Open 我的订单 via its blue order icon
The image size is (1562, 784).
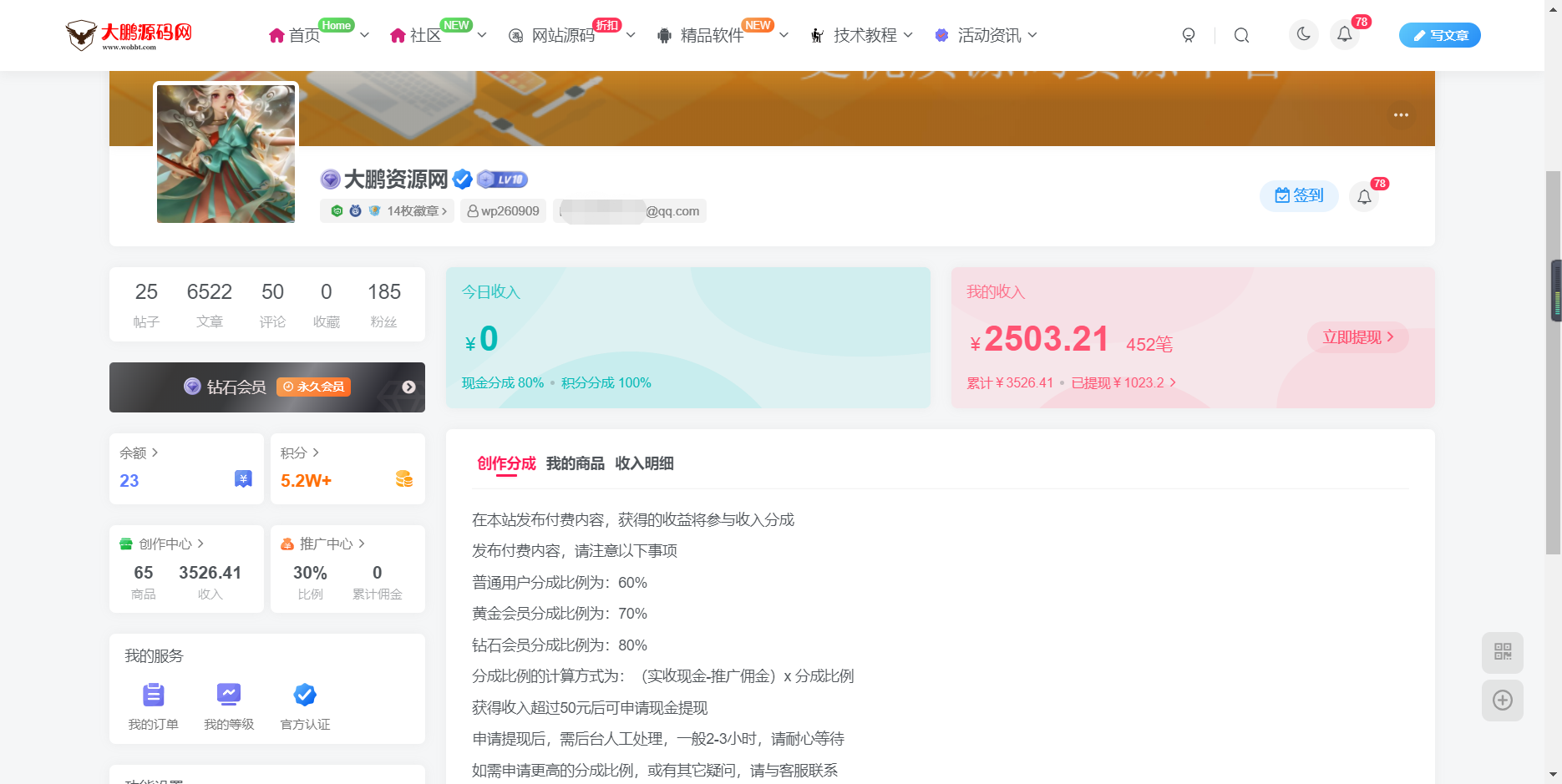[153, 694]
